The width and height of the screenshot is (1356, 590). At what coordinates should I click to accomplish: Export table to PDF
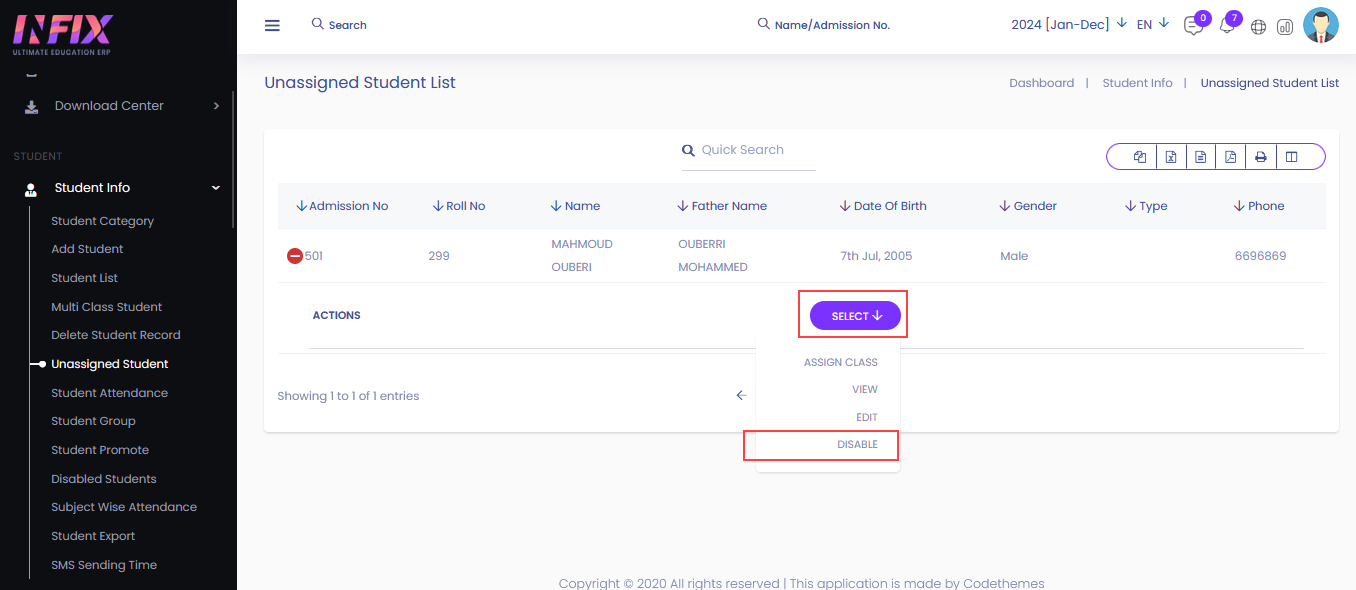pyautogui.click(x=1230, y=157)
